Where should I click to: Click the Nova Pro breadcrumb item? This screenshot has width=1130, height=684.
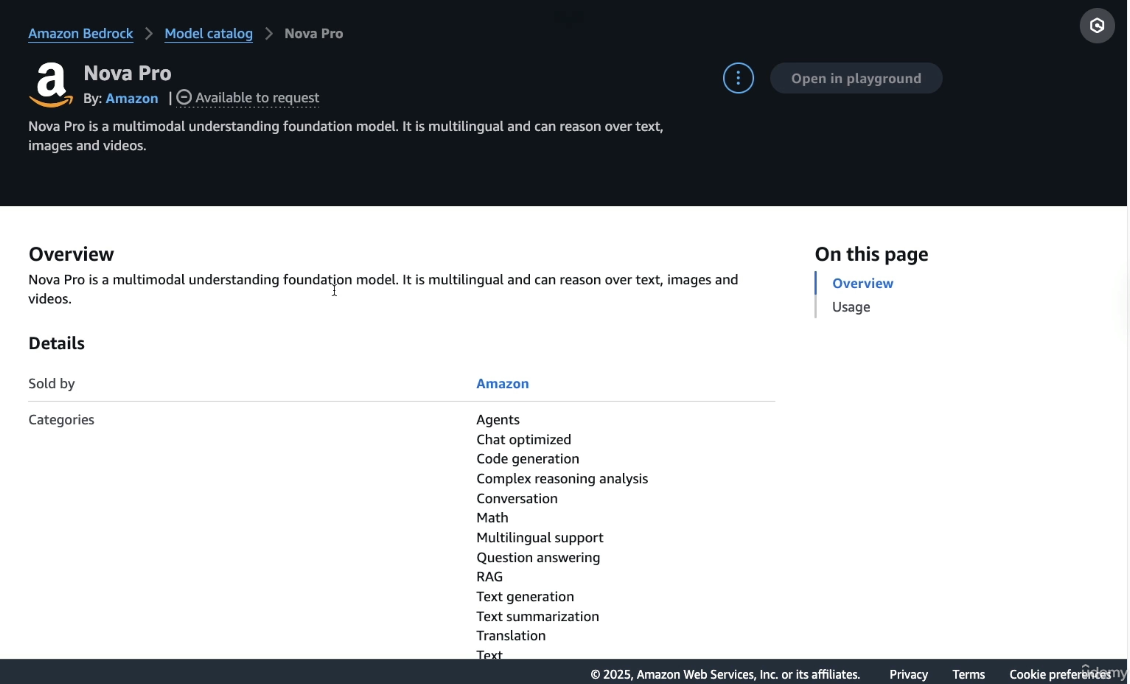pyautogui.click(x=313, y=33)
